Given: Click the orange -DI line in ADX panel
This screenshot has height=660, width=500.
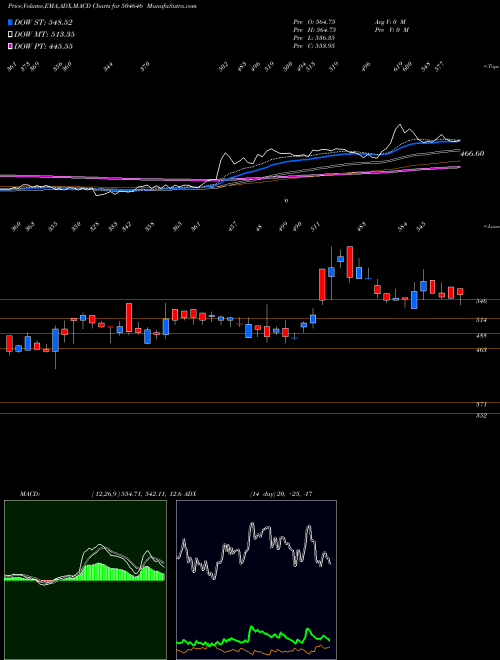Looking at the screenshot, I should (x=253, y=652).
